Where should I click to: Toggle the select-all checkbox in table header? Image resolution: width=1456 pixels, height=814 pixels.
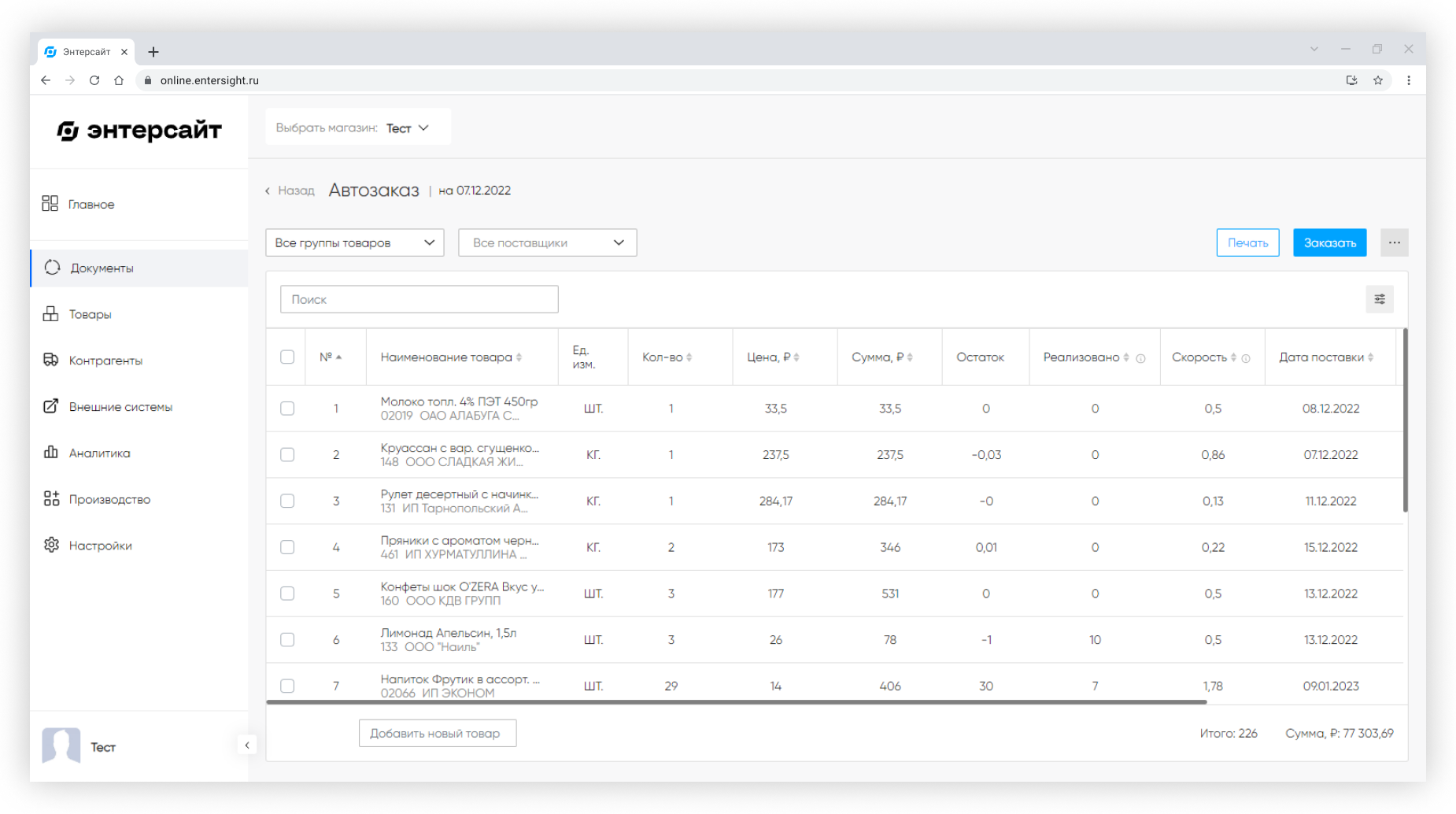coord(287,357)
